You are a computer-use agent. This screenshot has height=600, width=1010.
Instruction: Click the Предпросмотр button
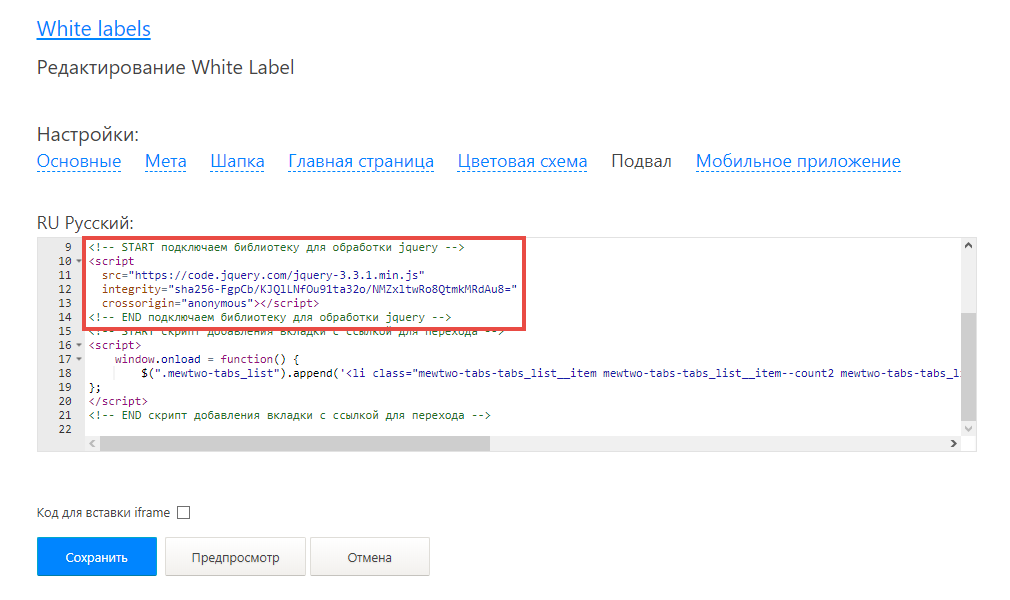235,556
